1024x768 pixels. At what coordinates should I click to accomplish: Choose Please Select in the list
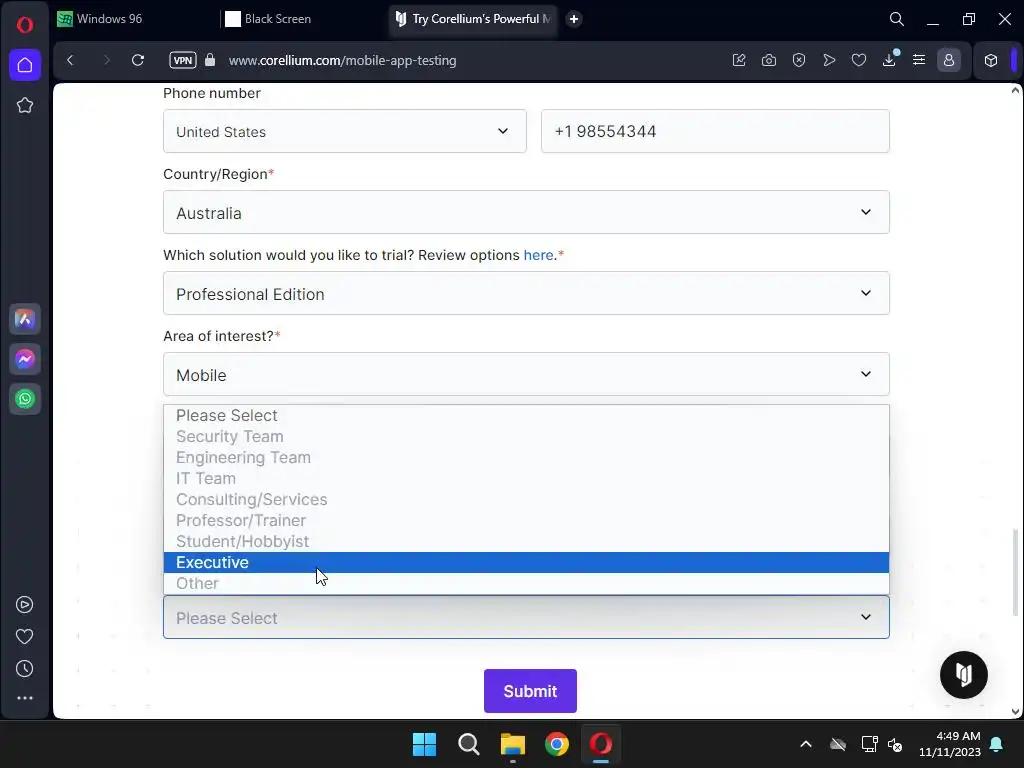coord(526,415)
